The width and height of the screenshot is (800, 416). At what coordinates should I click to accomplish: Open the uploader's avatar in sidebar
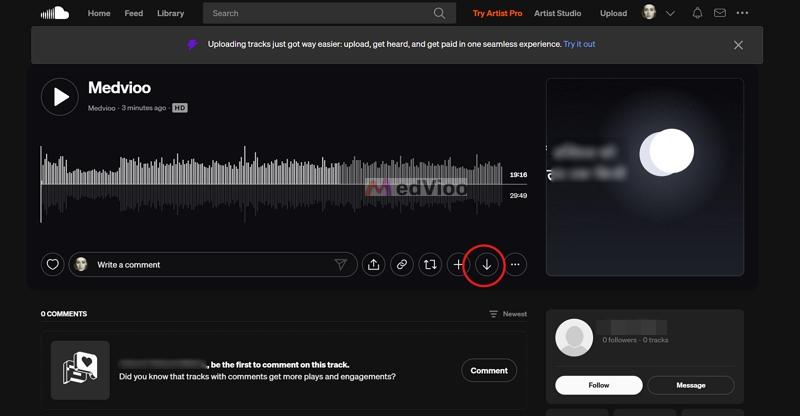[574, 337]
